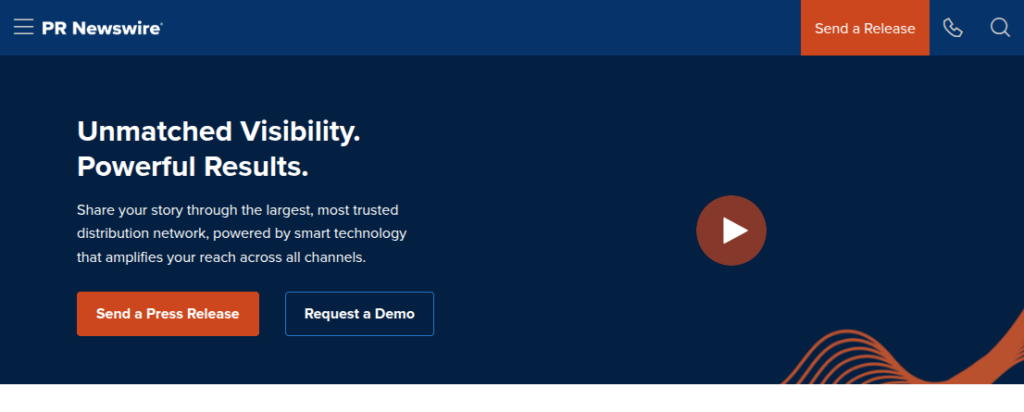This screenshot has width=1024, height=412.
Task: Open the hamburger navigation menu
Action: (24, 28)
